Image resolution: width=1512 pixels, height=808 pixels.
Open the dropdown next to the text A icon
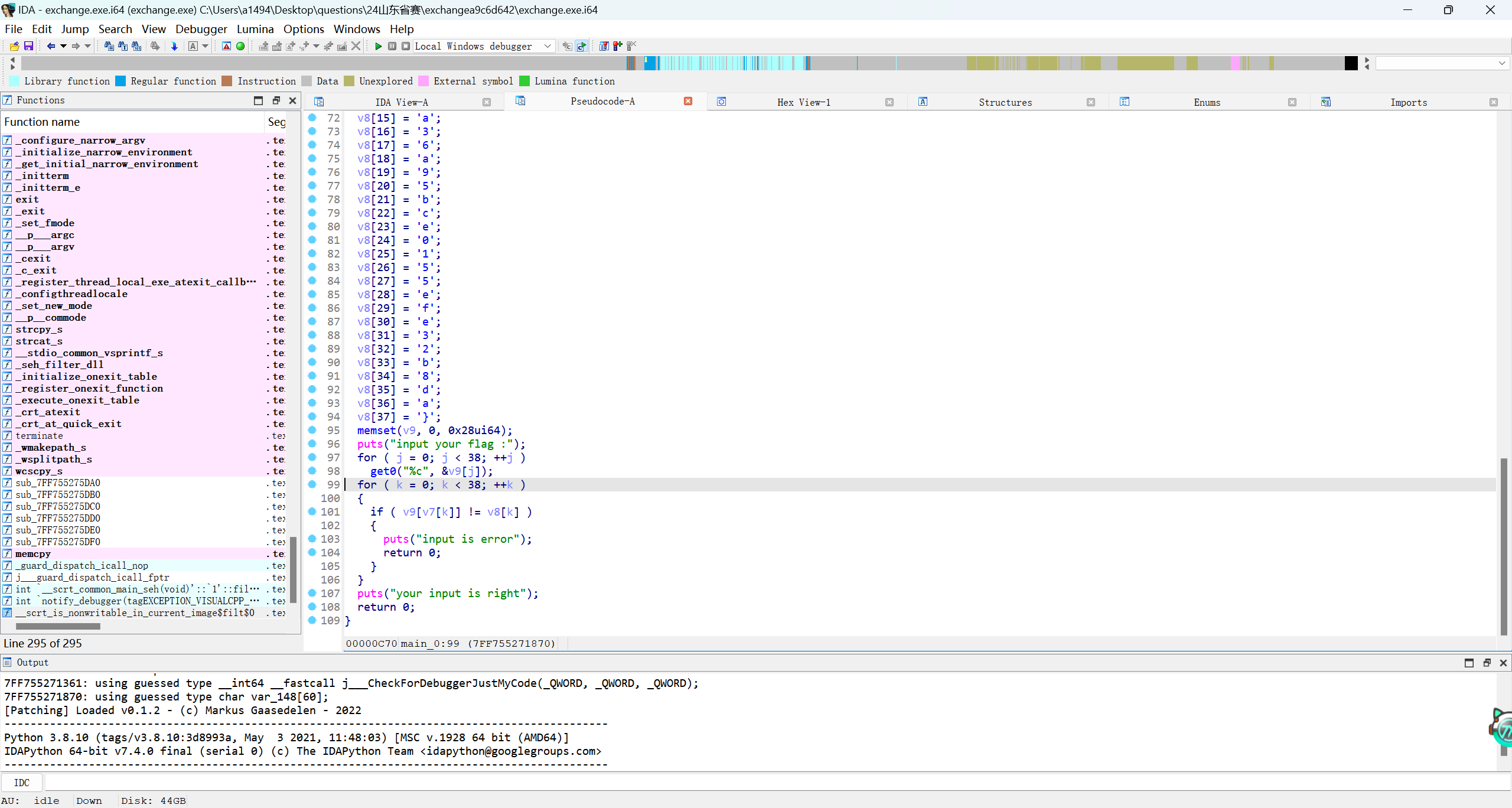(205, 46)
